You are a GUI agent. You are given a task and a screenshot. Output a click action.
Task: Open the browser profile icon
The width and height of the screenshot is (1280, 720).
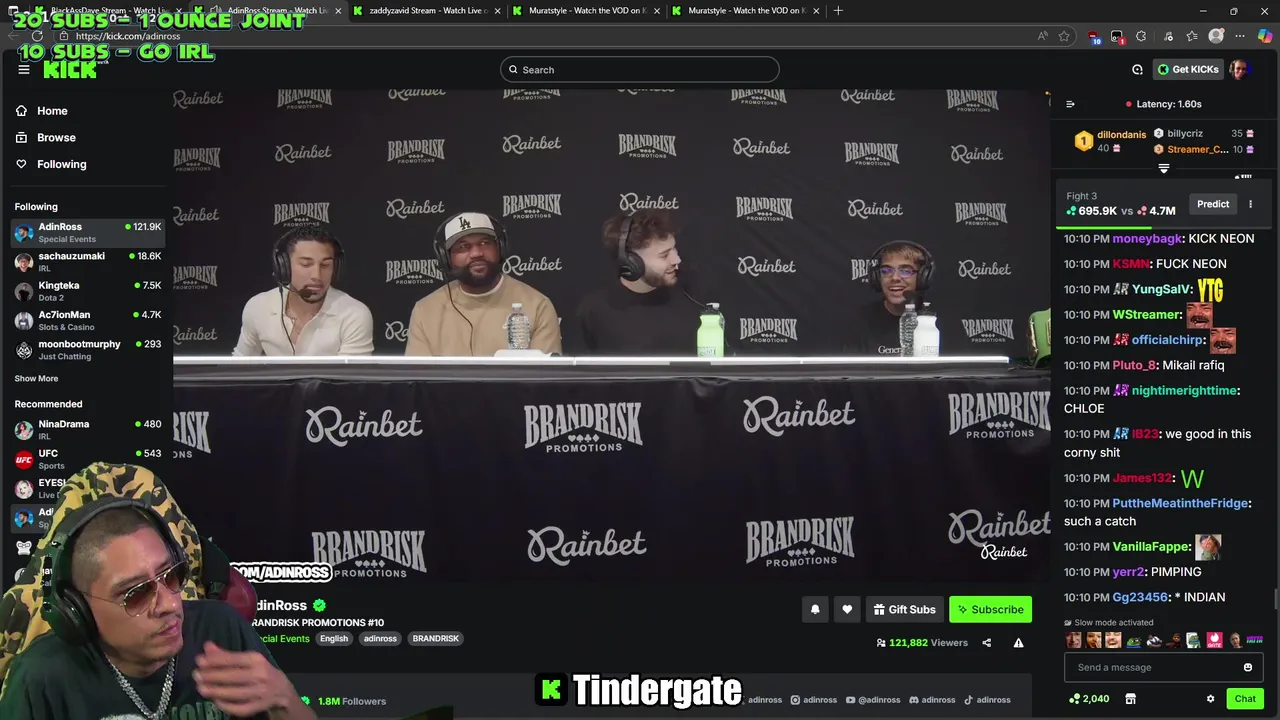(x=1216, y=36)
